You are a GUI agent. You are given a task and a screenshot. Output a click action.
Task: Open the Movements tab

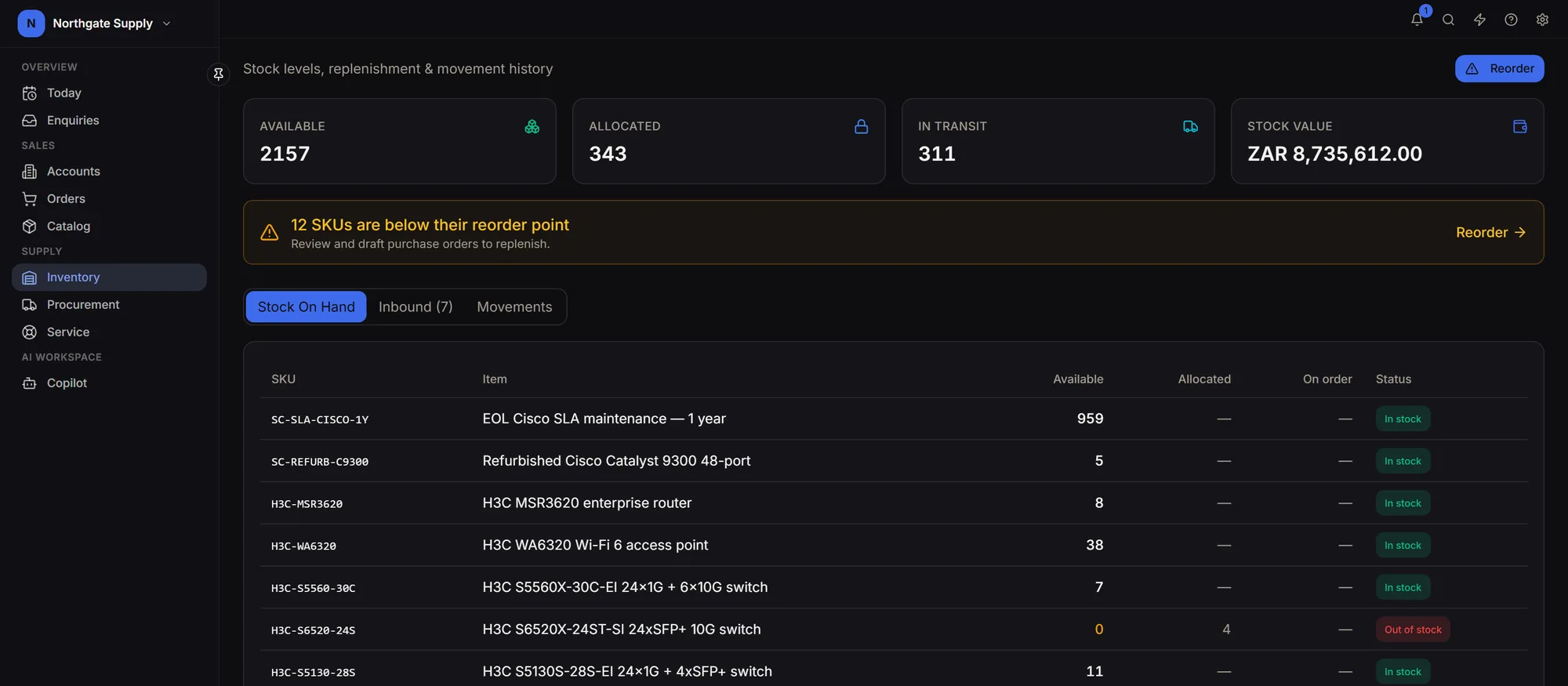pos(514,307)
